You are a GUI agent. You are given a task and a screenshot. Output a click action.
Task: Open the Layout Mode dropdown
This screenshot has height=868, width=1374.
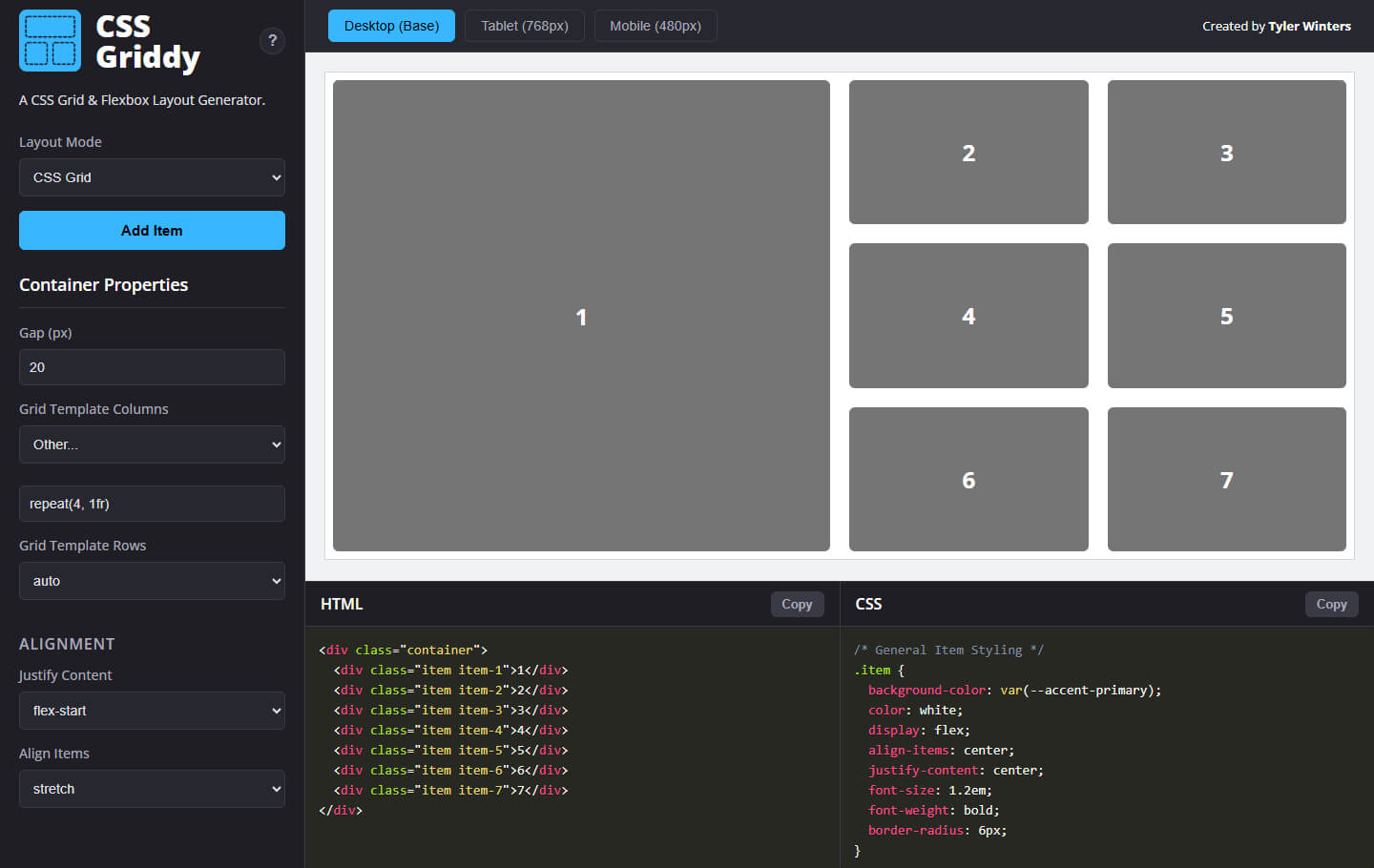click(152, 177)
